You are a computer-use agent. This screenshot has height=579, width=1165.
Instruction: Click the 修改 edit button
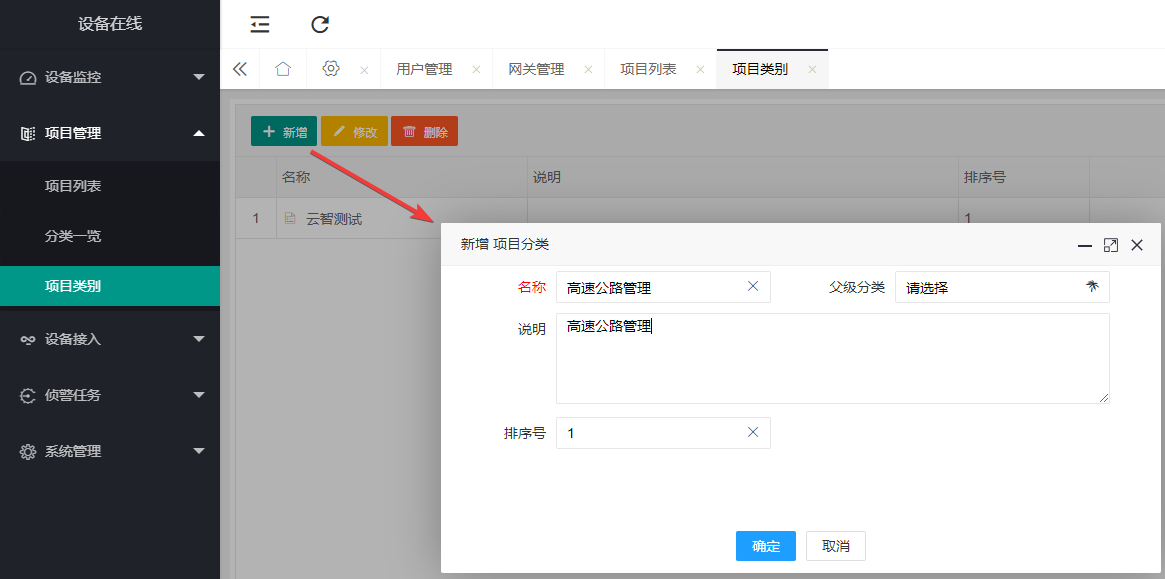coord(354,132)
